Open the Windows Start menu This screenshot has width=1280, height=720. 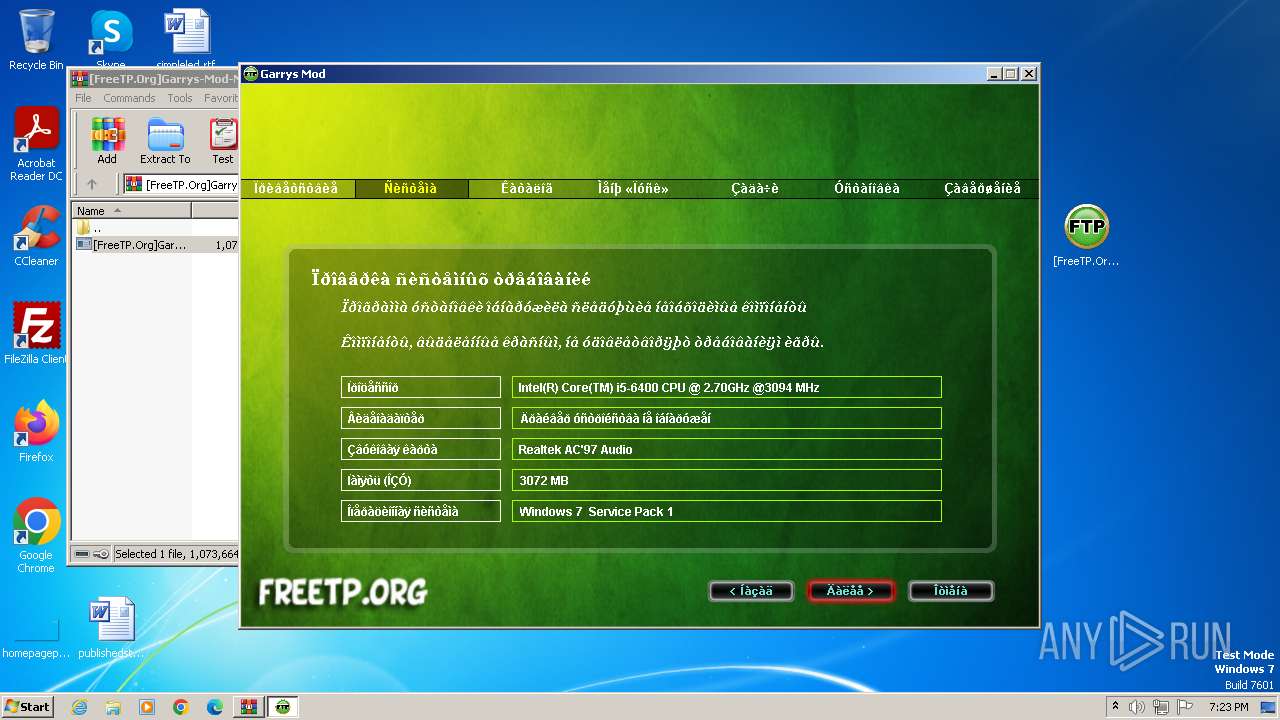pyautogui.click(x=27, y=706)
